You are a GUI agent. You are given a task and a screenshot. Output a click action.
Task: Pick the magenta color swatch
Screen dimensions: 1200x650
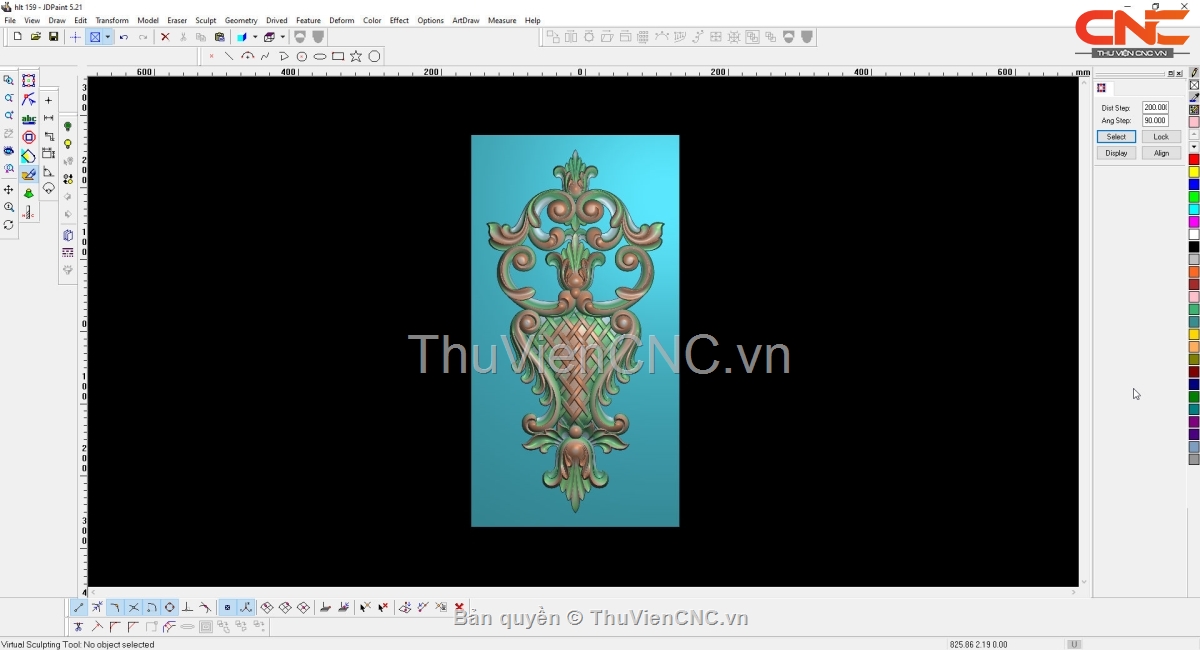pyautogui.click(x=1194, y=222)
